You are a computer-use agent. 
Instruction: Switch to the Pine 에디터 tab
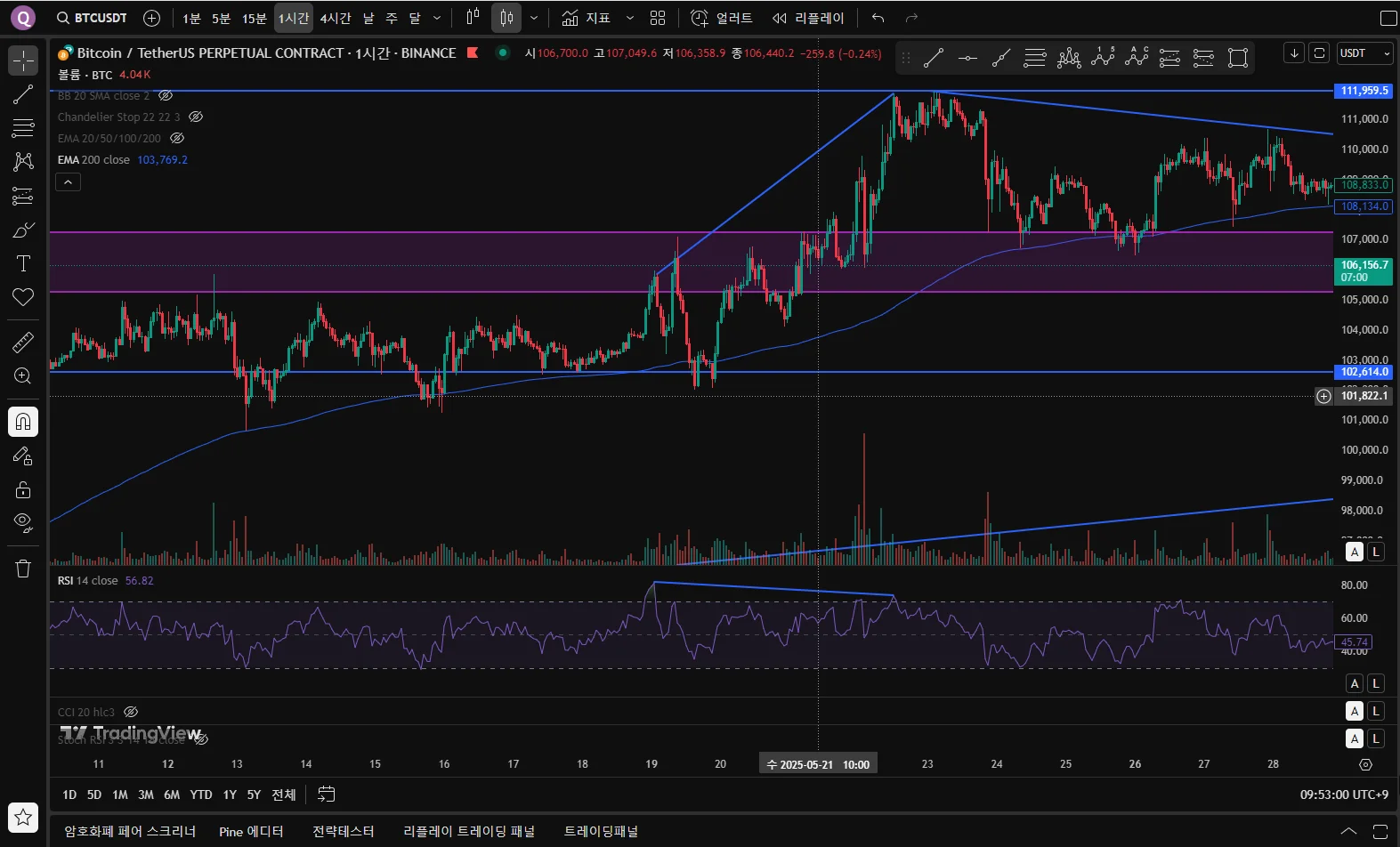point(251,831)
